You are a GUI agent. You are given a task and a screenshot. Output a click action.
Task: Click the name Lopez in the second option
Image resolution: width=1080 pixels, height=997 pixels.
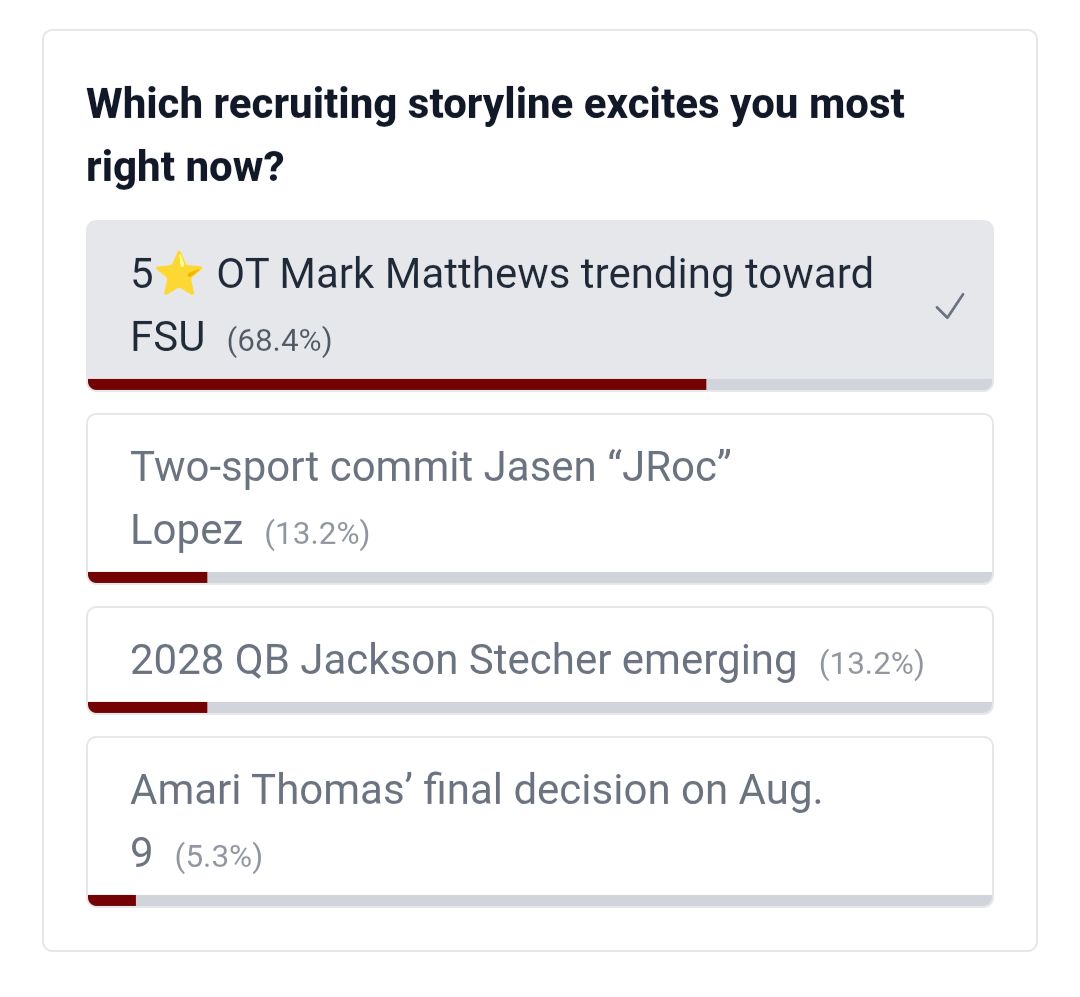click(187, 530)
